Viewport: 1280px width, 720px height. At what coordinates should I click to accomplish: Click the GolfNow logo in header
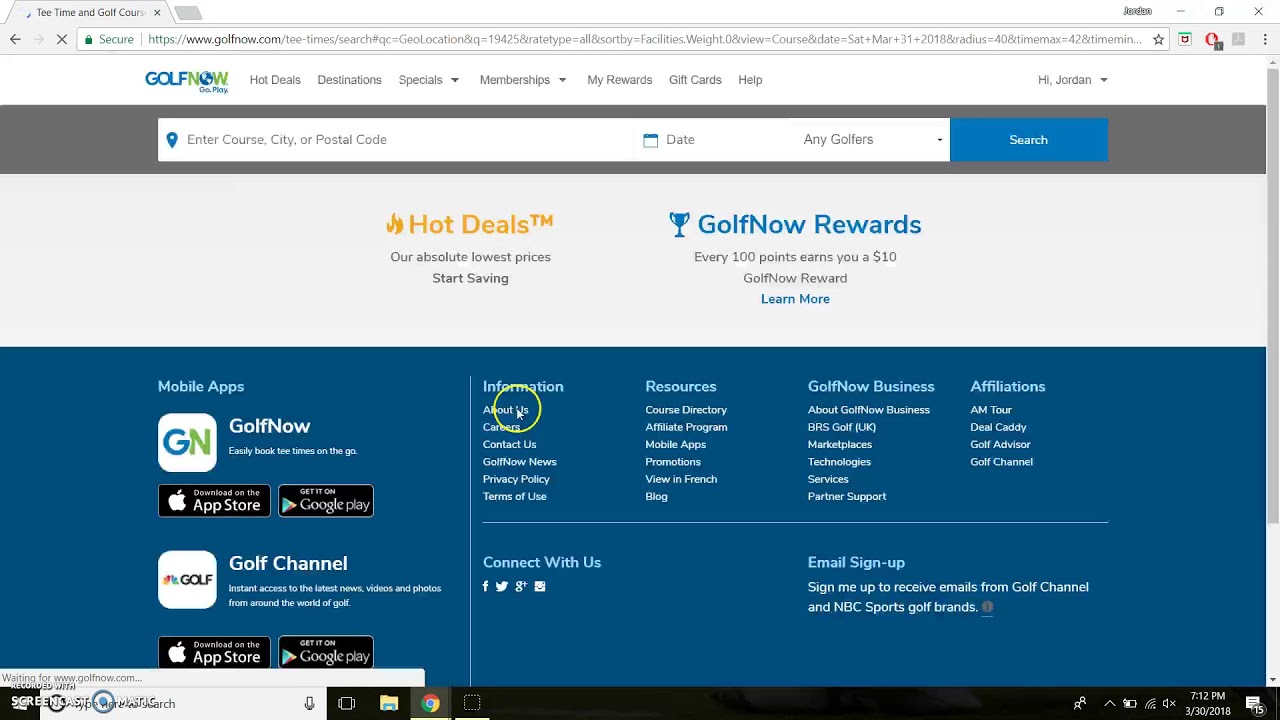pyautogui.click(x=187, y=81)
